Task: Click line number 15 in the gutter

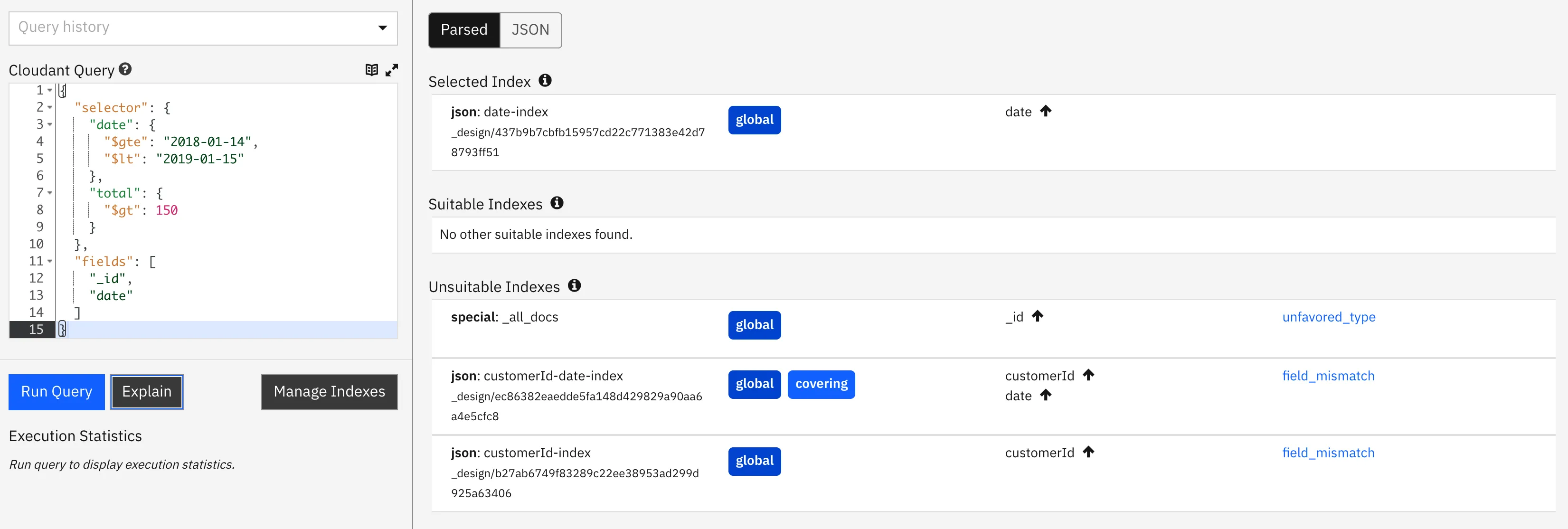Action: [x=36, y=330]
